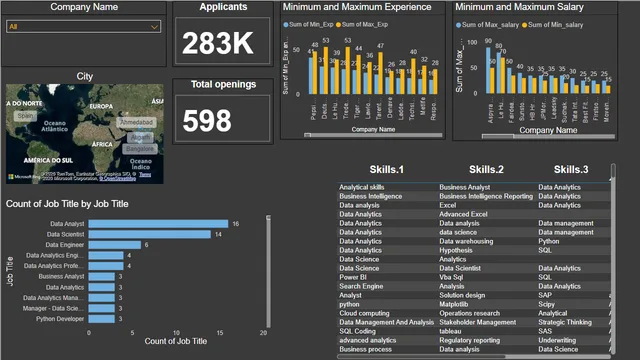Click the Underwriting cell
This screenshot has height=360, width=640.
[x=557, y=340]
